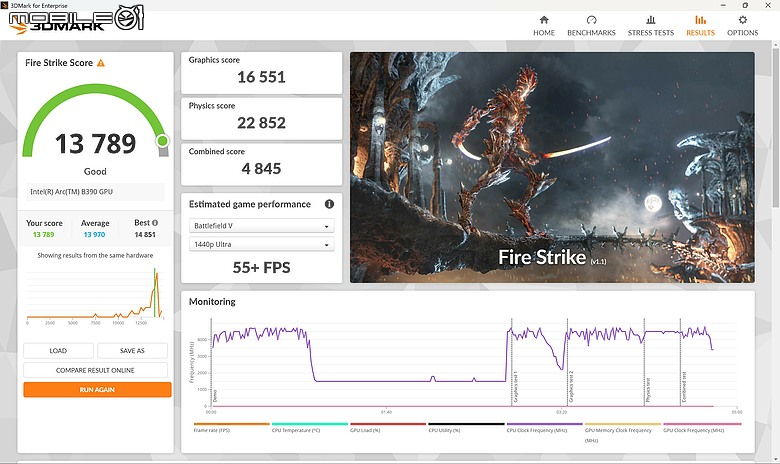This screenshot has width=780, height=464.
Task: Open the Battlefield V game dropdown
Action: pos(262,226)
